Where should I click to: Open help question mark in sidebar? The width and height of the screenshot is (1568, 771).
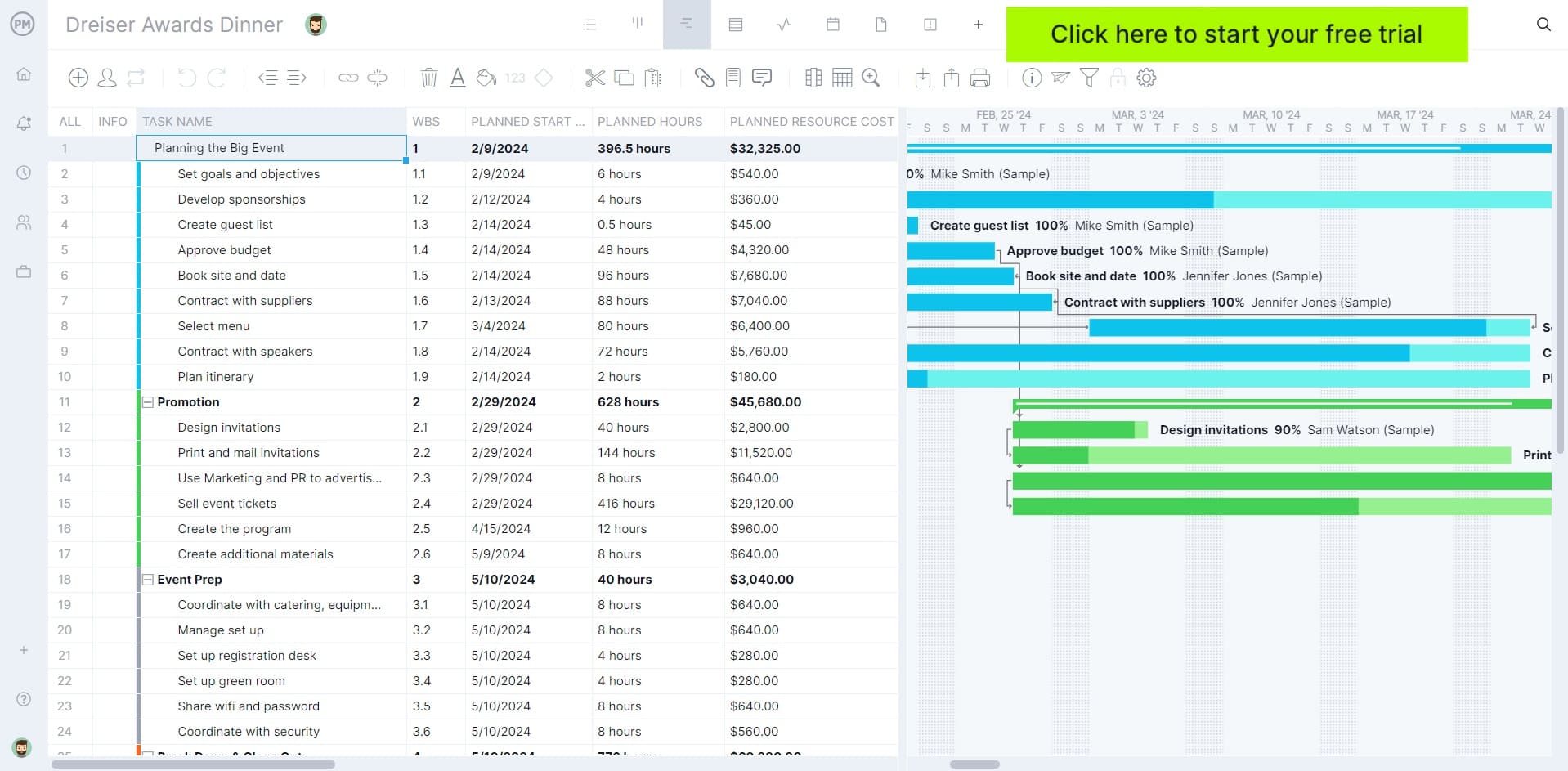click(x=24, y=699)
